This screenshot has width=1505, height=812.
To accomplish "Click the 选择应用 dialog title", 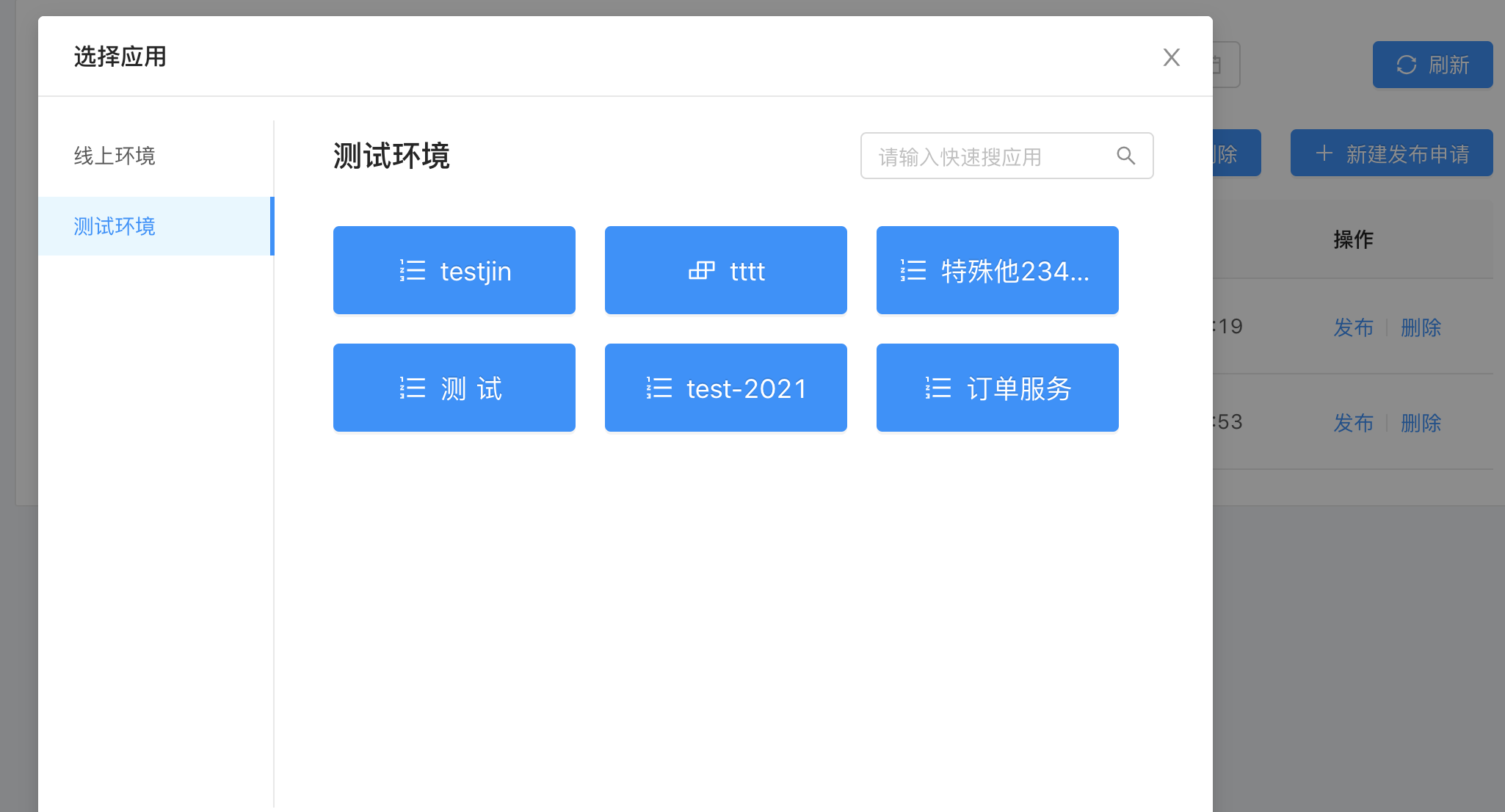I will (x=120, y=57).
